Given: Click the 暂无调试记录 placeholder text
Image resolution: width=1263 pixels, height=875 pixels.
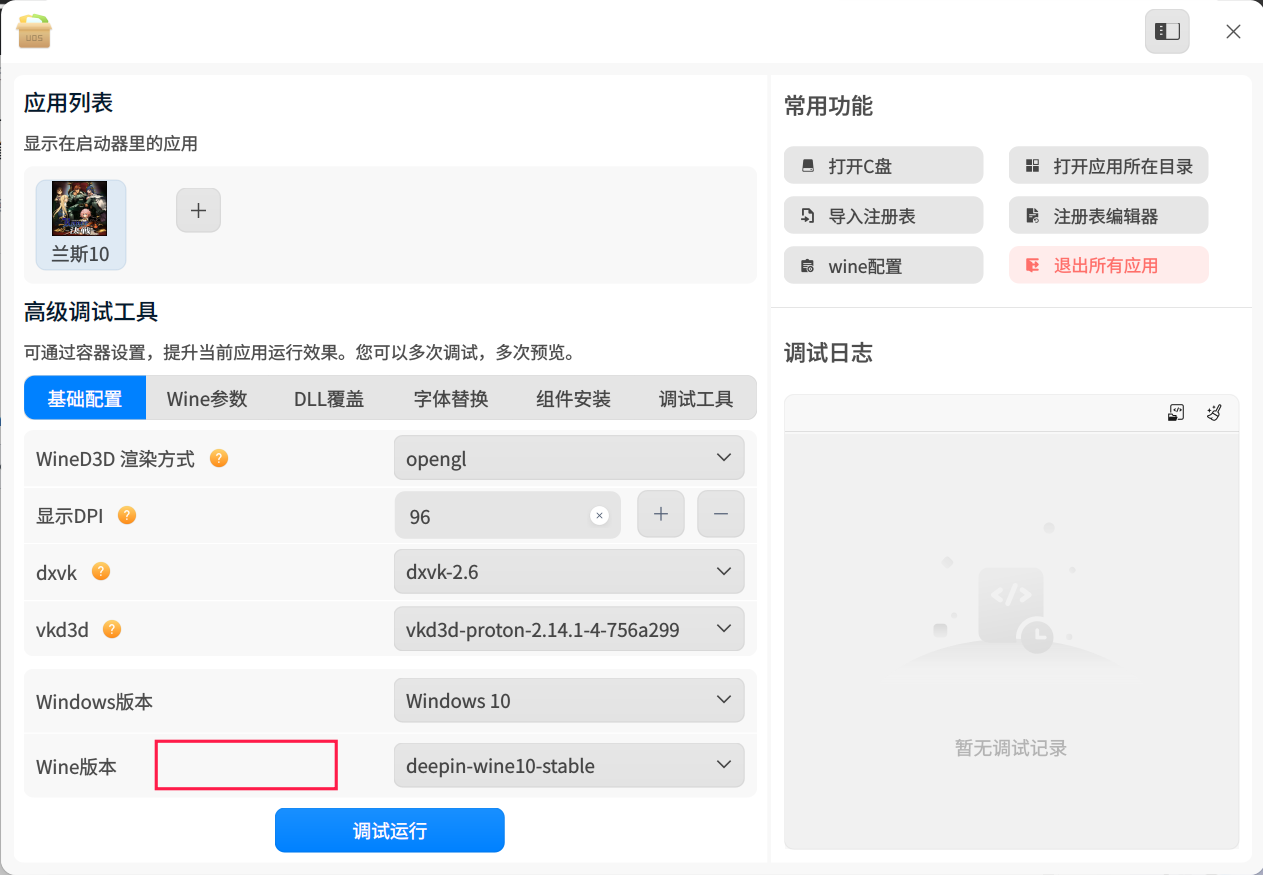Looking at the screenshot, I should click(1011, 748).
